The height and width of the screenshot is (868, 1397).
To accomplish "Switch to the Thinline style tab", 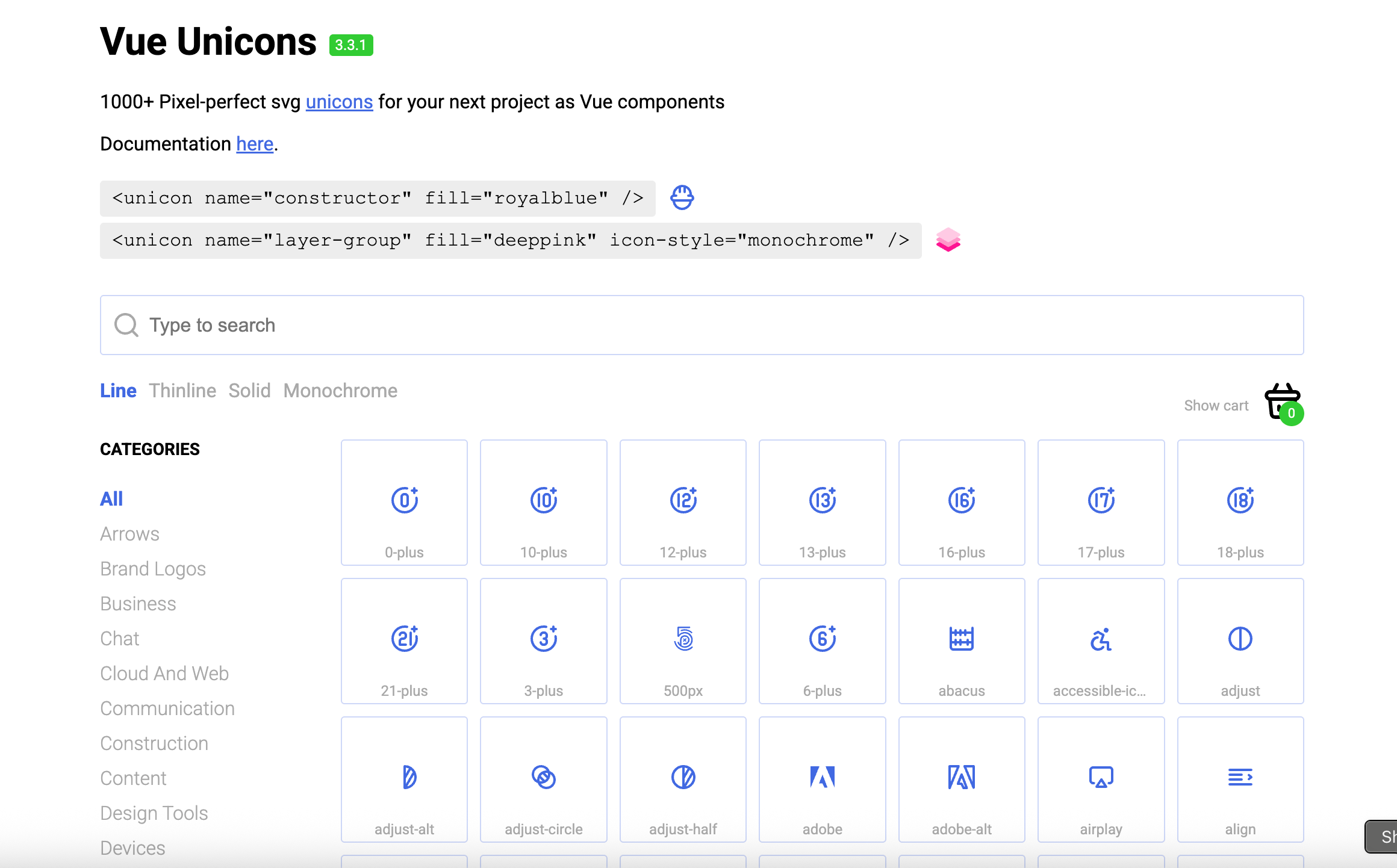I will [182, 391].
